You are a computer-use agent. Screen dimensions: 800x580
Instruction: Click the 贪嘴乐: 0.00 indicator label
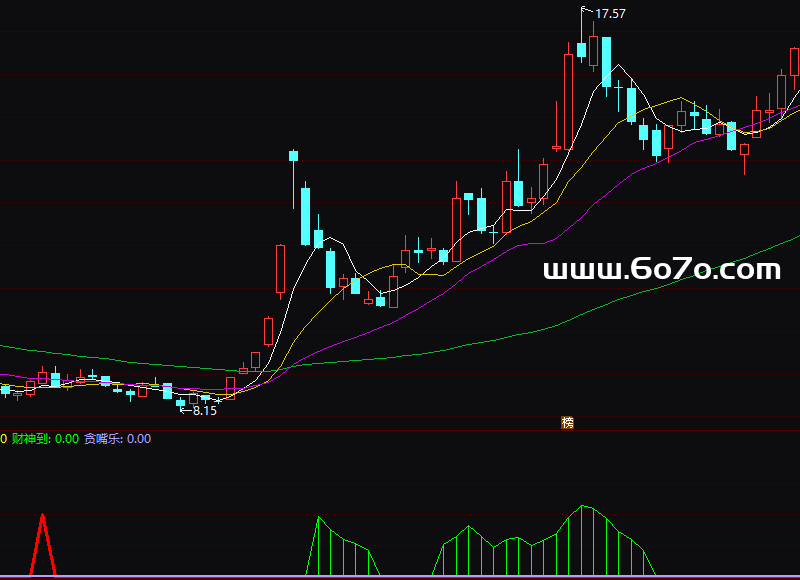click(117, 439)
